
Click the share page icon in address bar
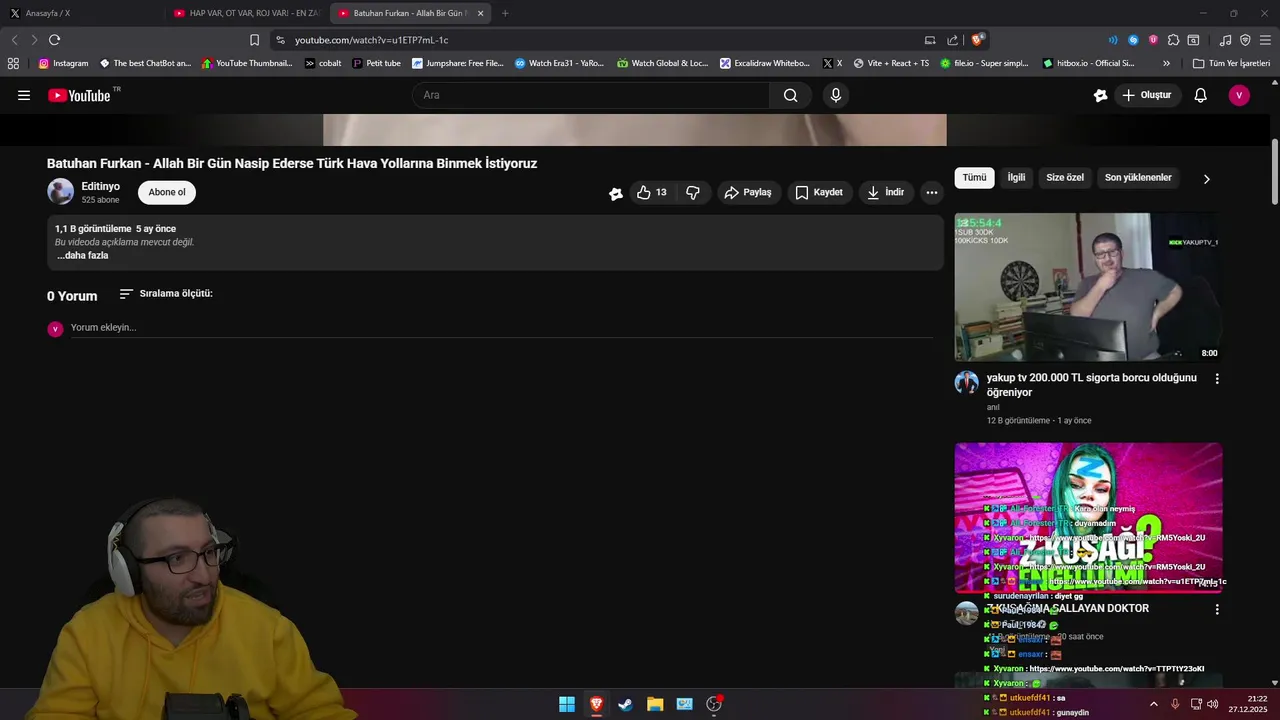coord(953,40)
